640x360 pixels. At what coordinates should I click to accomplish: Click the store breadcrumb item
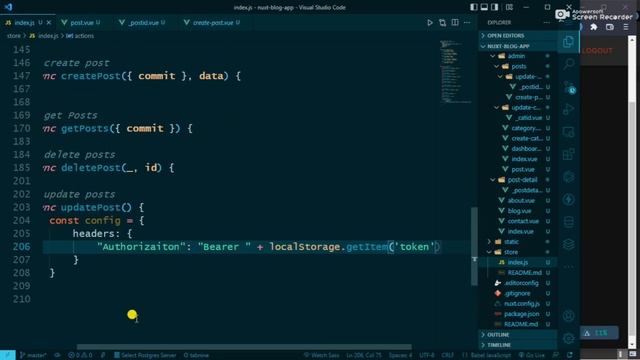pos(13,36)
